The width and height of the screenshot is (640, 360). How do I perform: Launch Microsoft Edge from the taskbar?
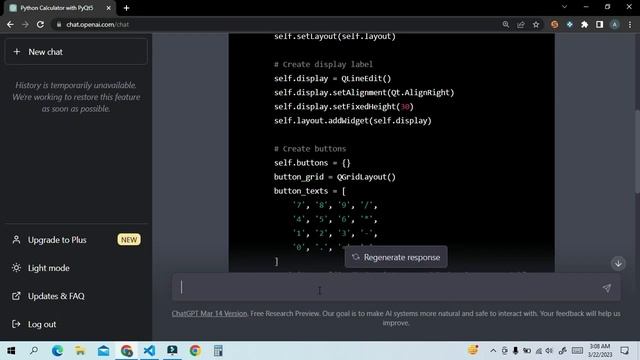click(x=57, y=351)
